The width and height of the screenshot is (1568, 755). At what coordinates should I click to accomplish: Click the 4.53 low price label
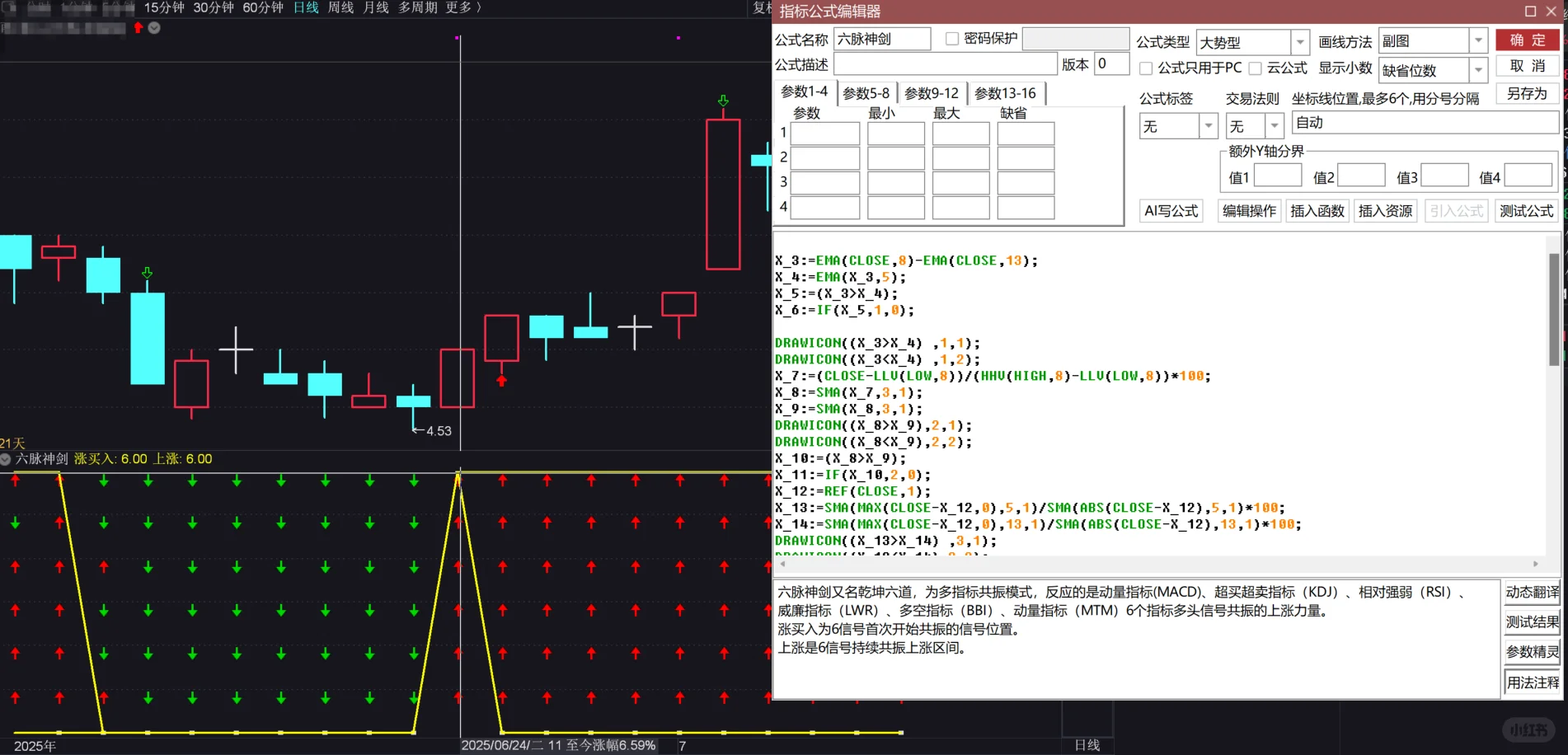click(439, 431)
